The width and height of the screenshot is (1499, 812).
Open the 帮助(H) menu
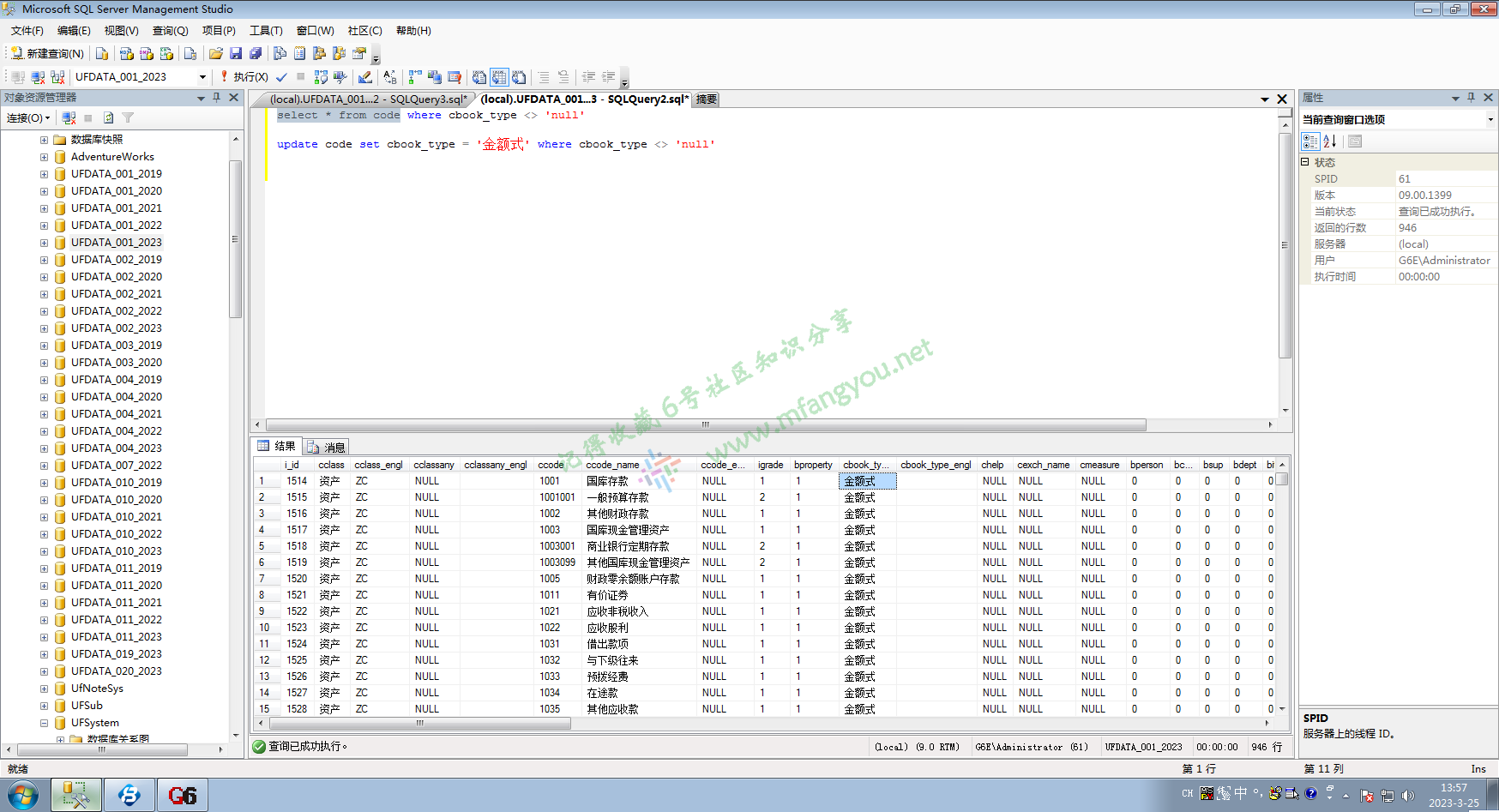coord(414,31)
